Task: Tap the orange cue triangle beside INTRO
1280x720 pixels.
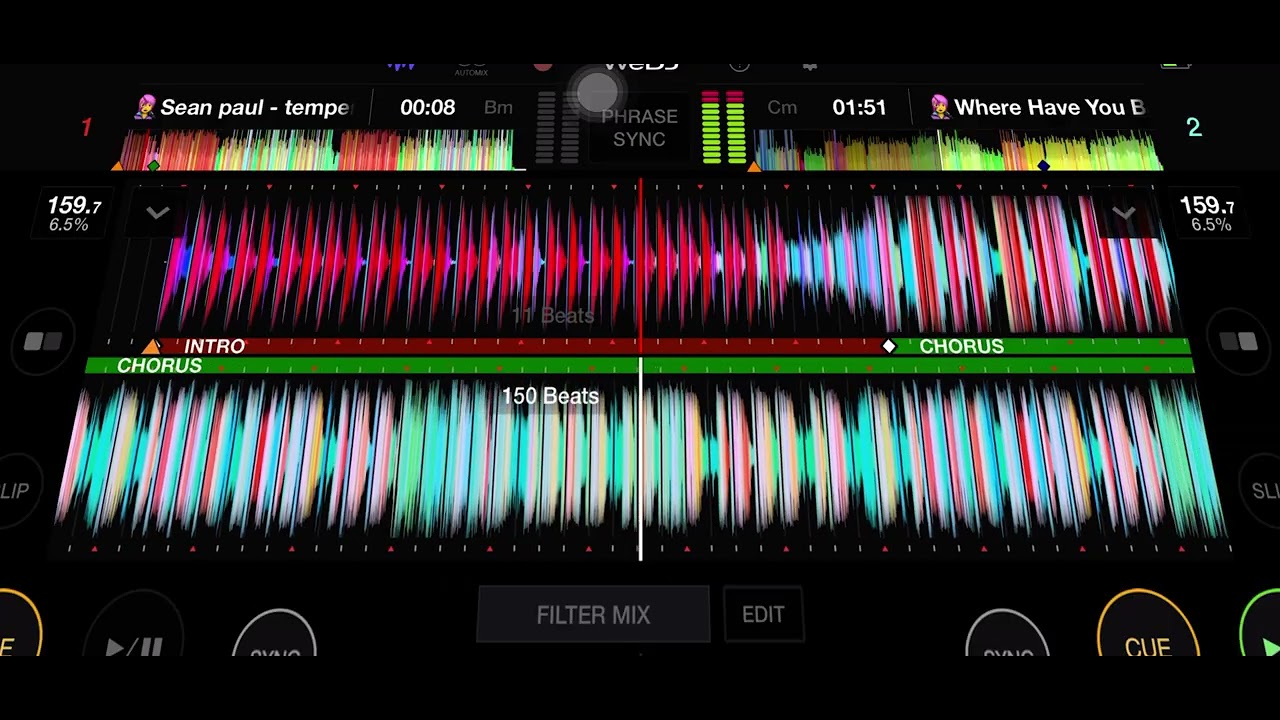Action: pyautogui.click(x=151, y=346)
